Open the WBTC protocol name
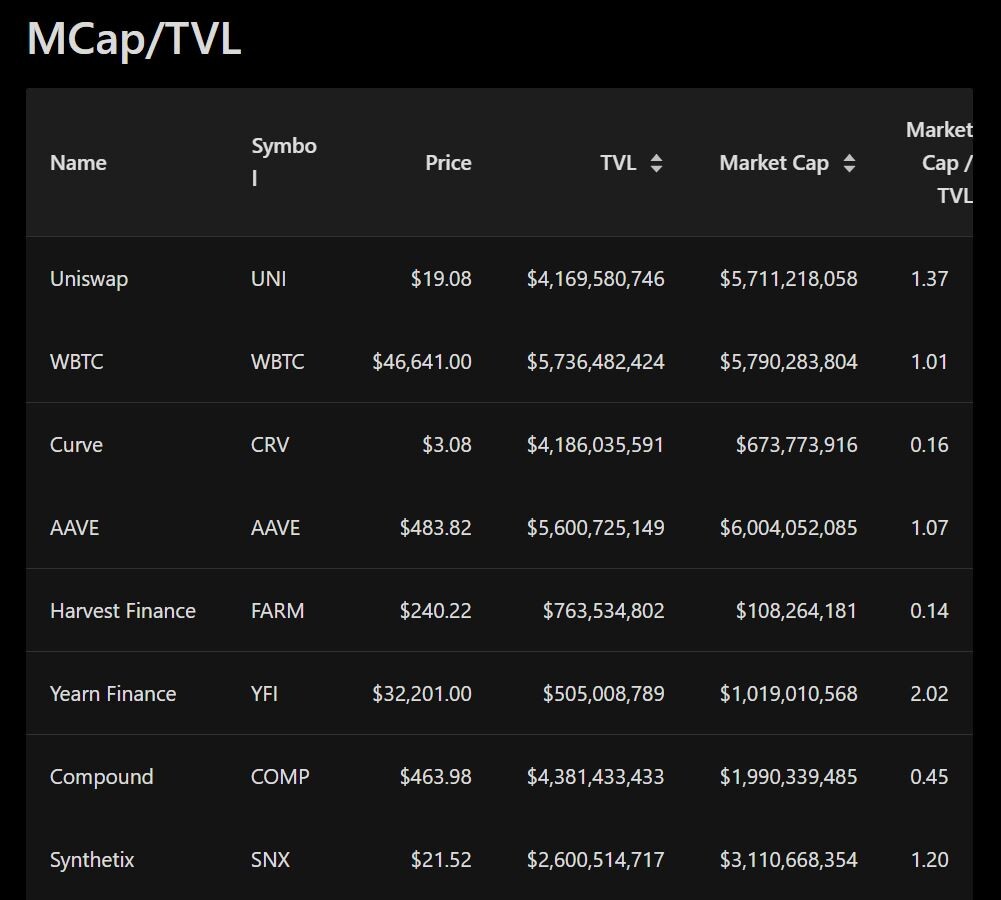This screenshot has height=900, width=1001. tap(77, 361)
